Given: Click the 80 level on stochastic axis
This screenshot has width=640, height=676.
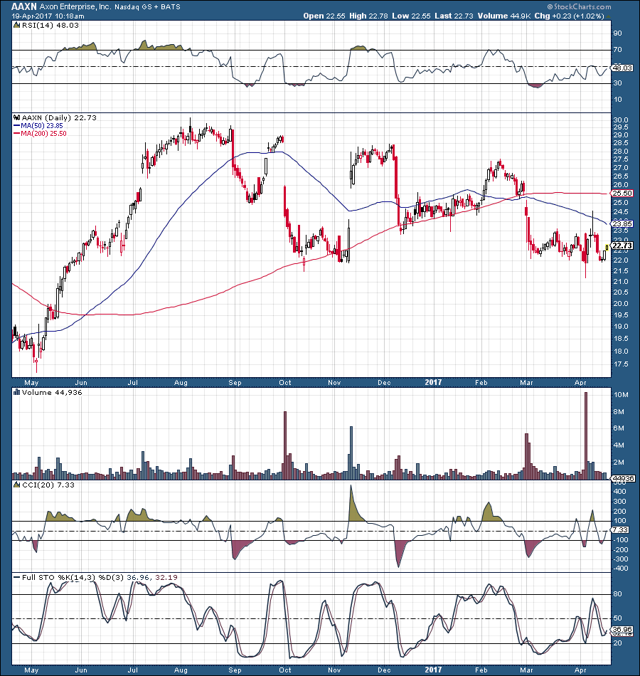Looking at the screenshot, I should pyautogui.click(x=618, y=595).
